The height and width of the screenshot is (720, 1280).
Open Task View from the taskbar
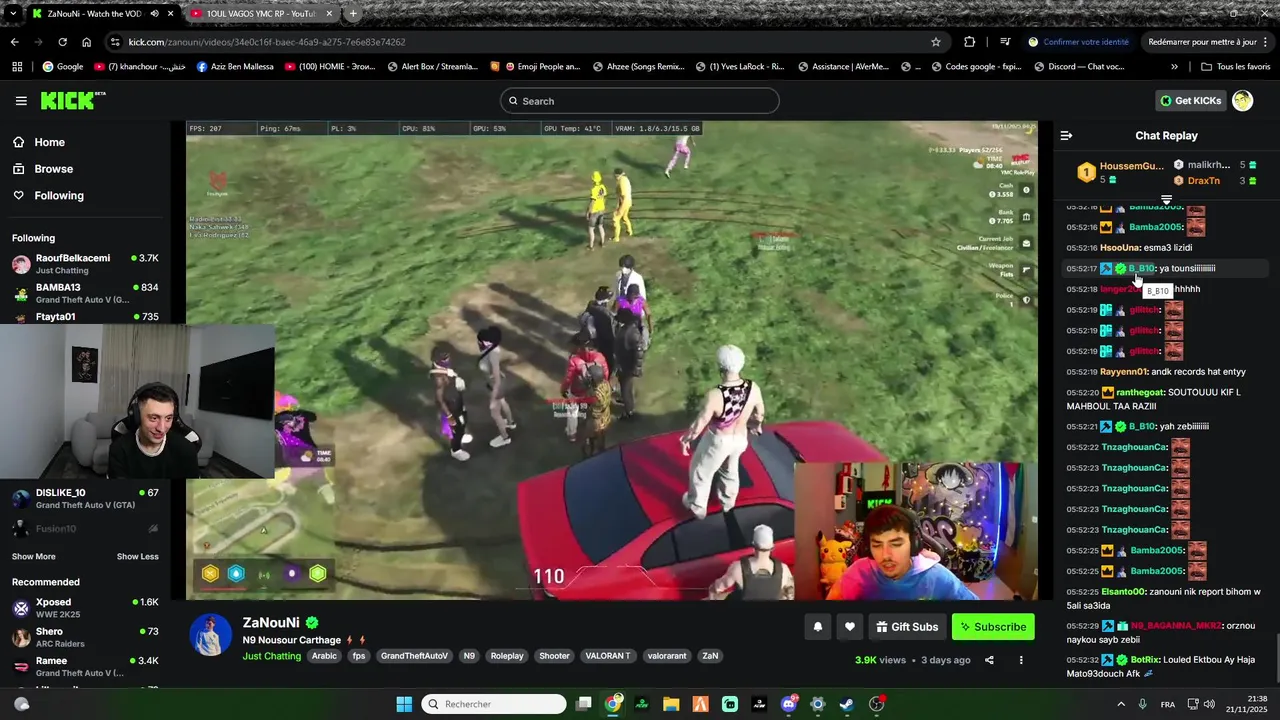point(584,704)
